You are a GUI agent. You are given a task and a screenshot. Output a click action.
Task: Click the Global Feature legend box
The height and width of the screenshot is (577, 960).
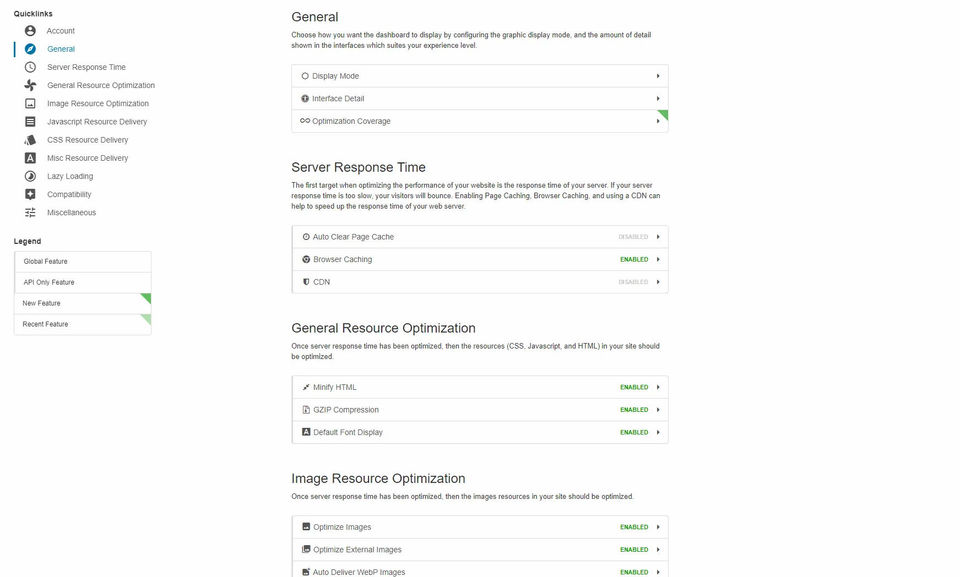83,261
